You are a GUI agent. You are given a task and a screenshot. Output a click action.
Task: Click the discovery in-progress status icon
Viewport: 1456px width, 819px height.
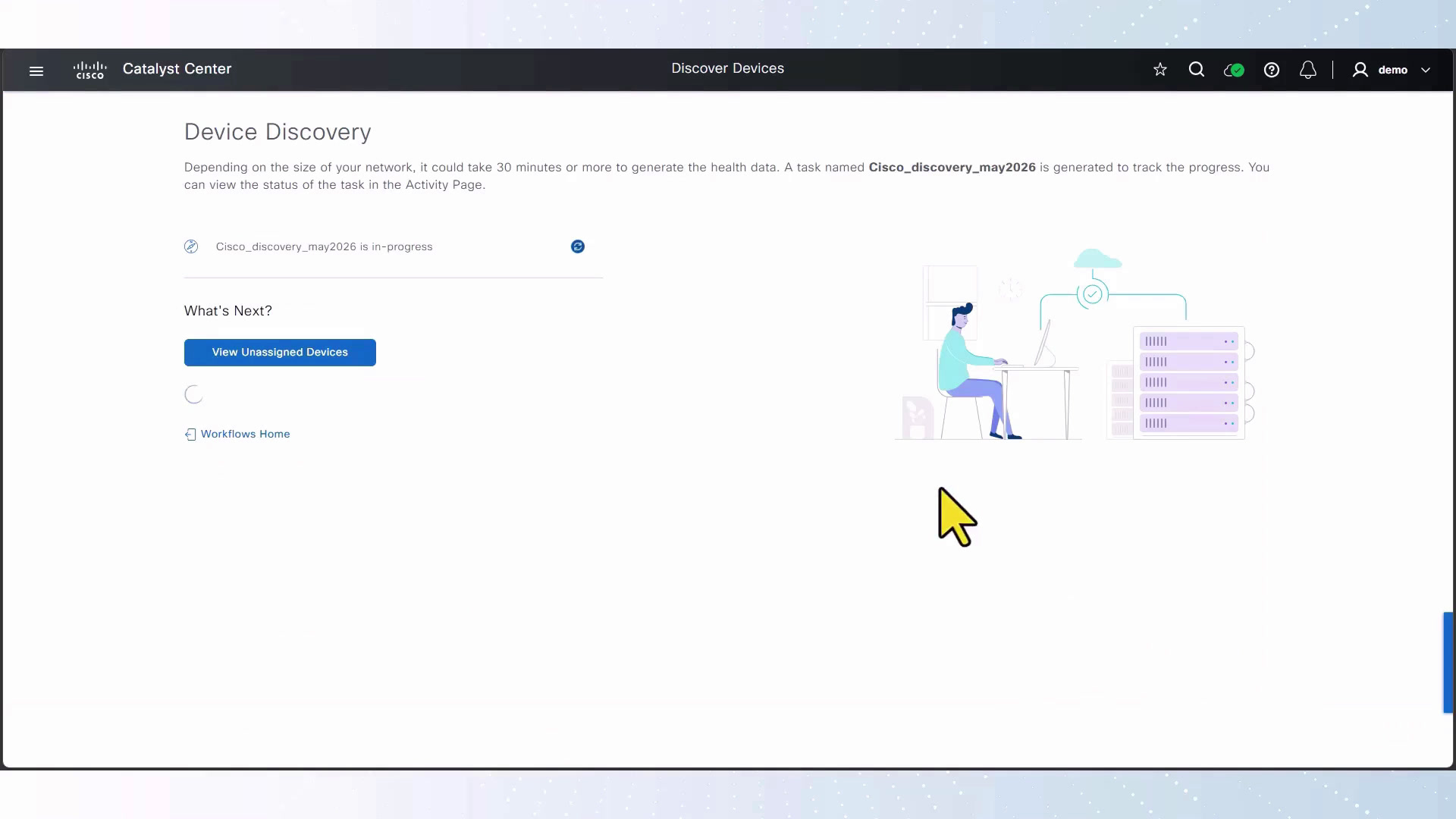[191, 246]
